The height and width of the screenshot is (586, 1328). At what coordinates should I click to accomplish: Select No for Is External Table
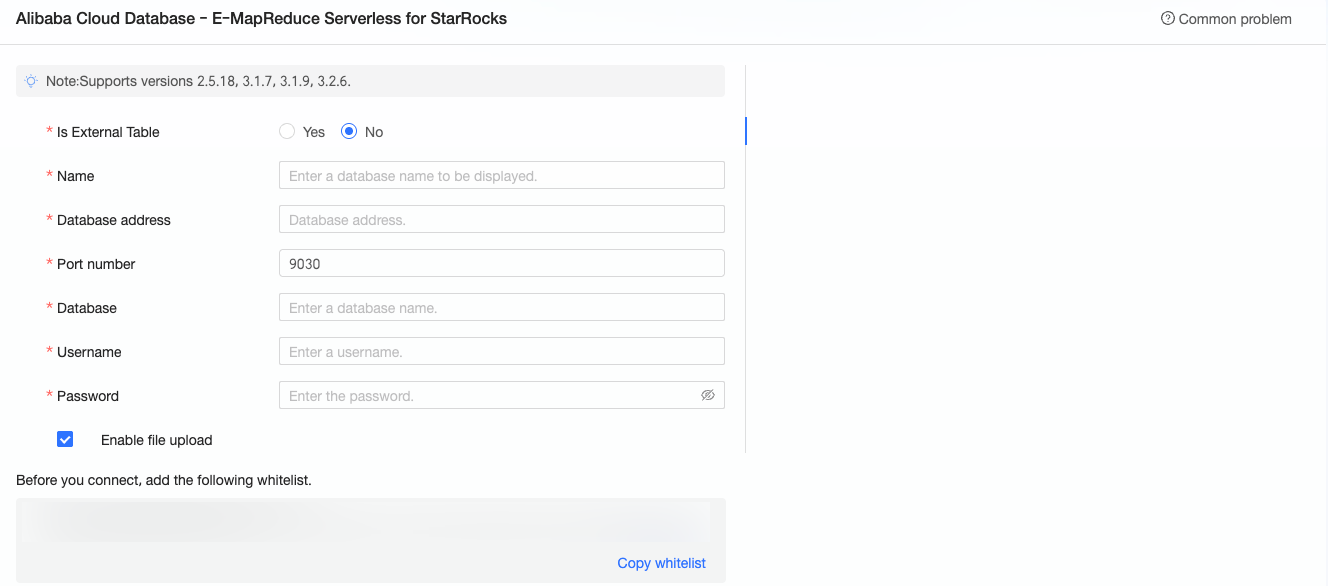[349, 131]
